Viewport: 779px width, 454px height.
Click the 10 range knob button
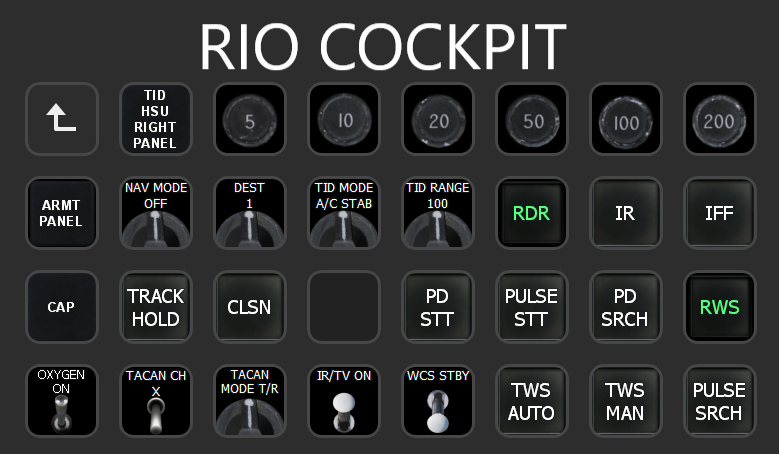pos(344,119)
